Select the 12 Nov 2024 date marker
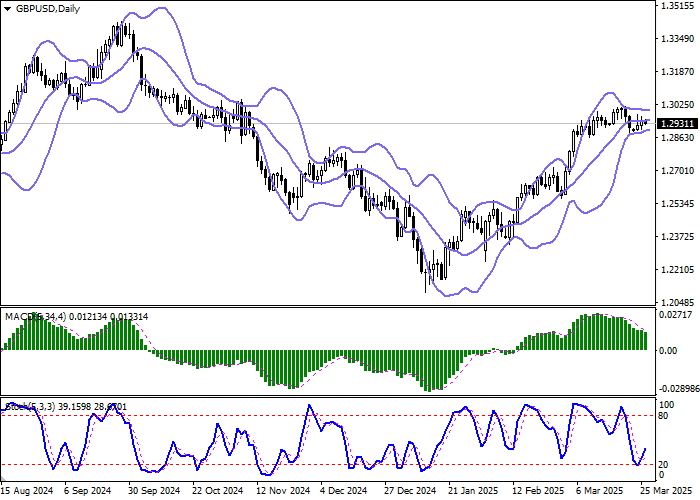Viewport: 700px width, 500px height. point(283,491)
